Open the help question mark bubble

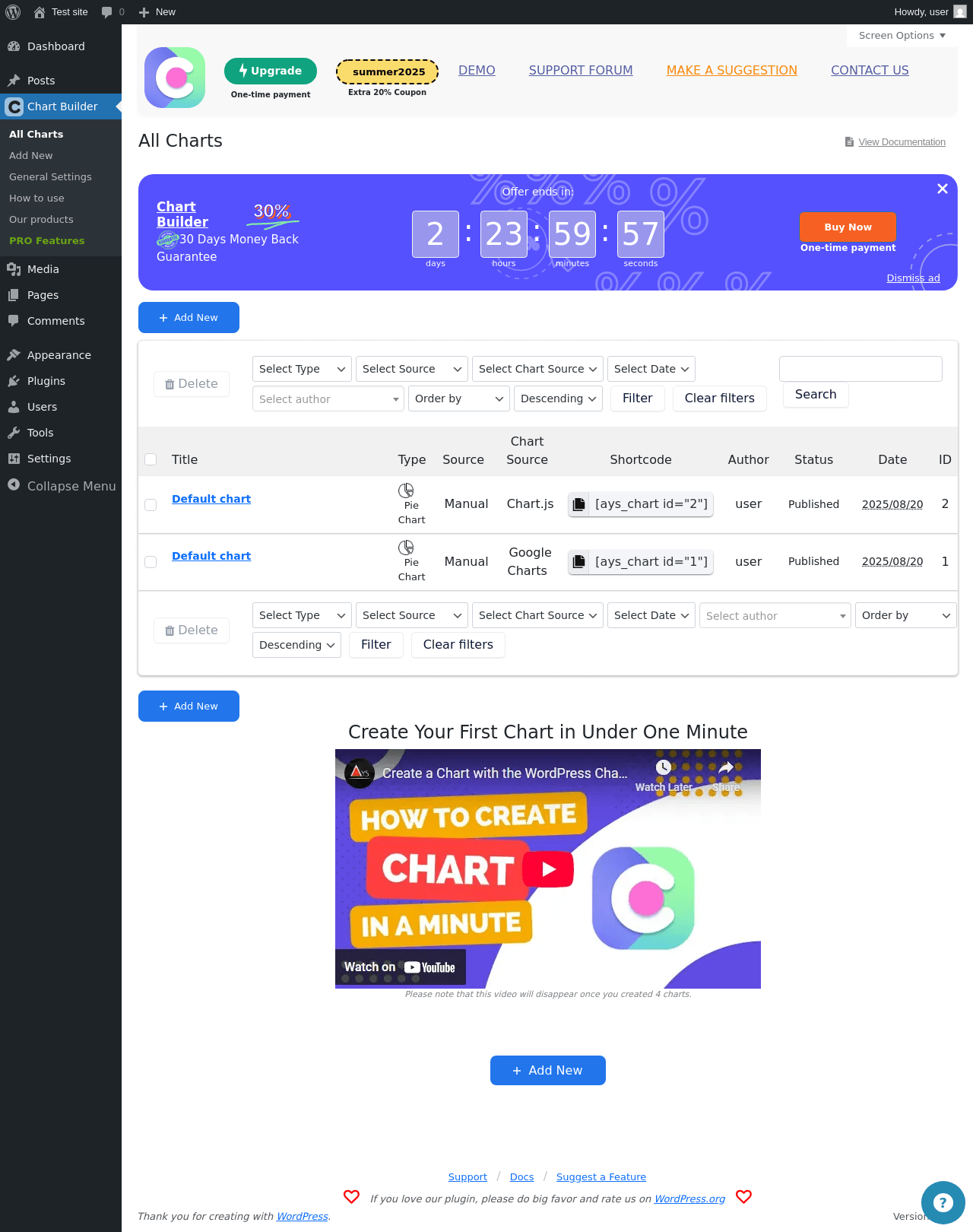coord(943,1202)
